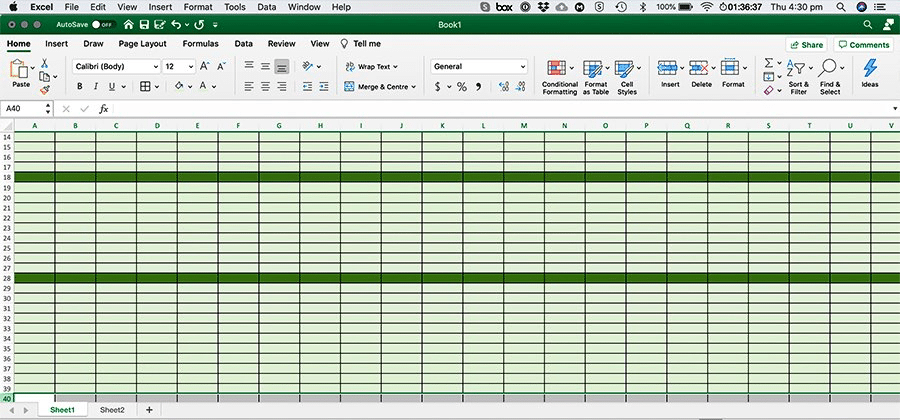Click Find & Select
The image size is (900, 420).
(830, 76)
